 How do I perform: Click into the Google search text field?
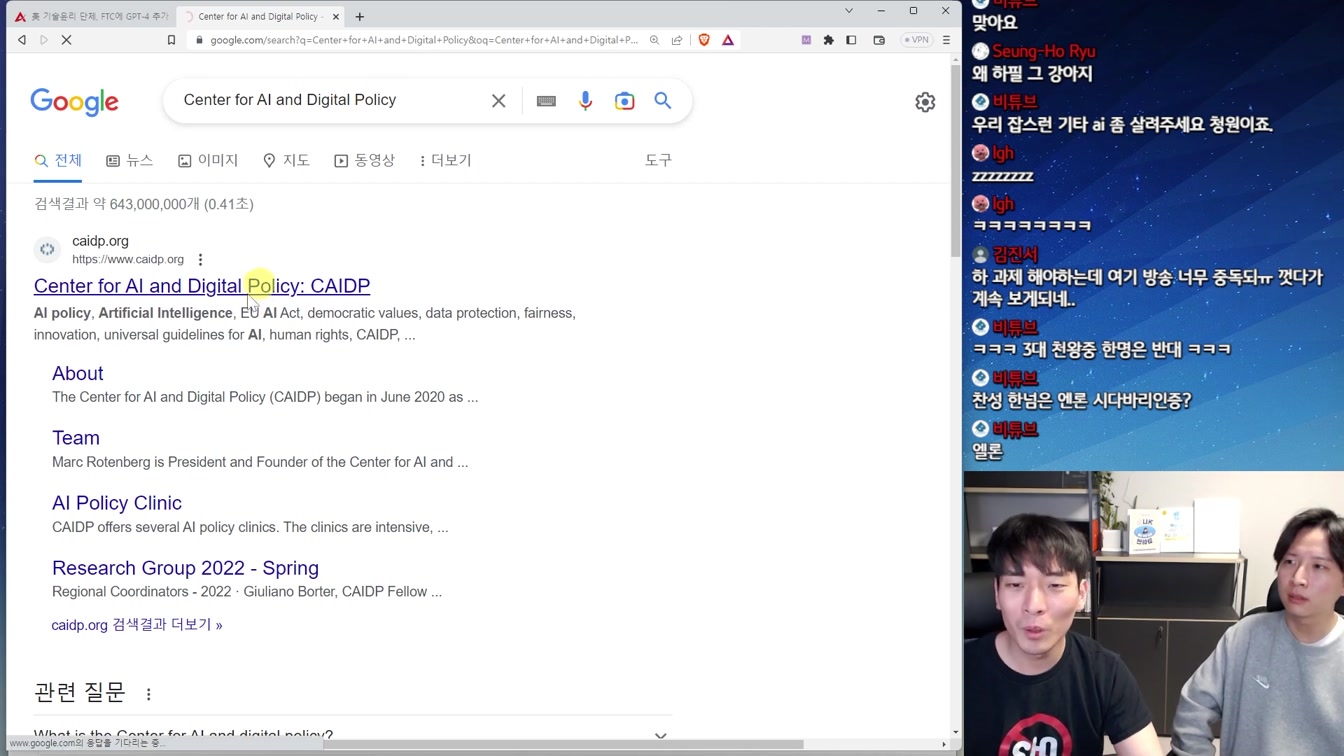click(x=330, y=100)
